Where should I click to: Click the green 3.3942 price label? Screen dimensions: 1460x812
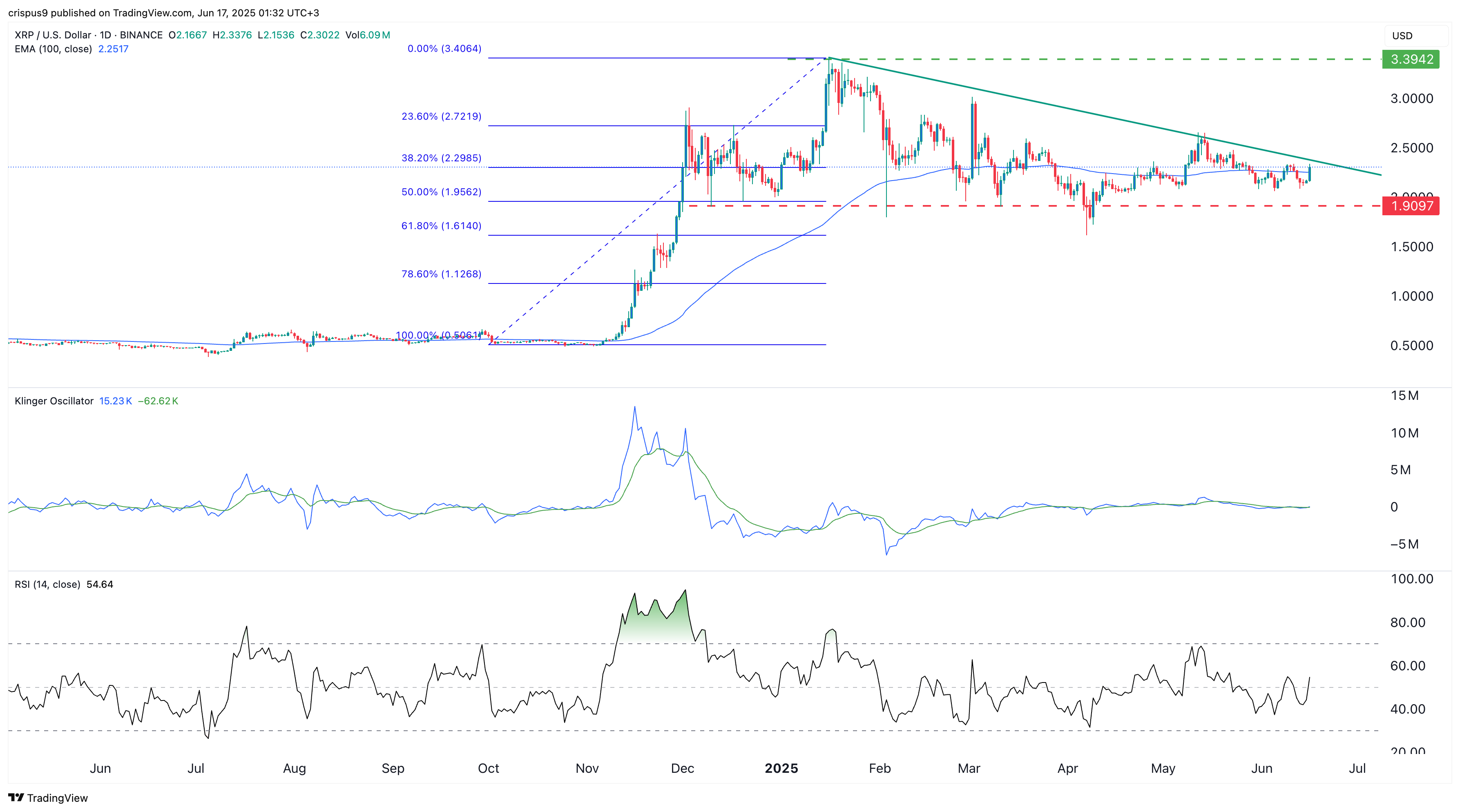pos(1411,59)
